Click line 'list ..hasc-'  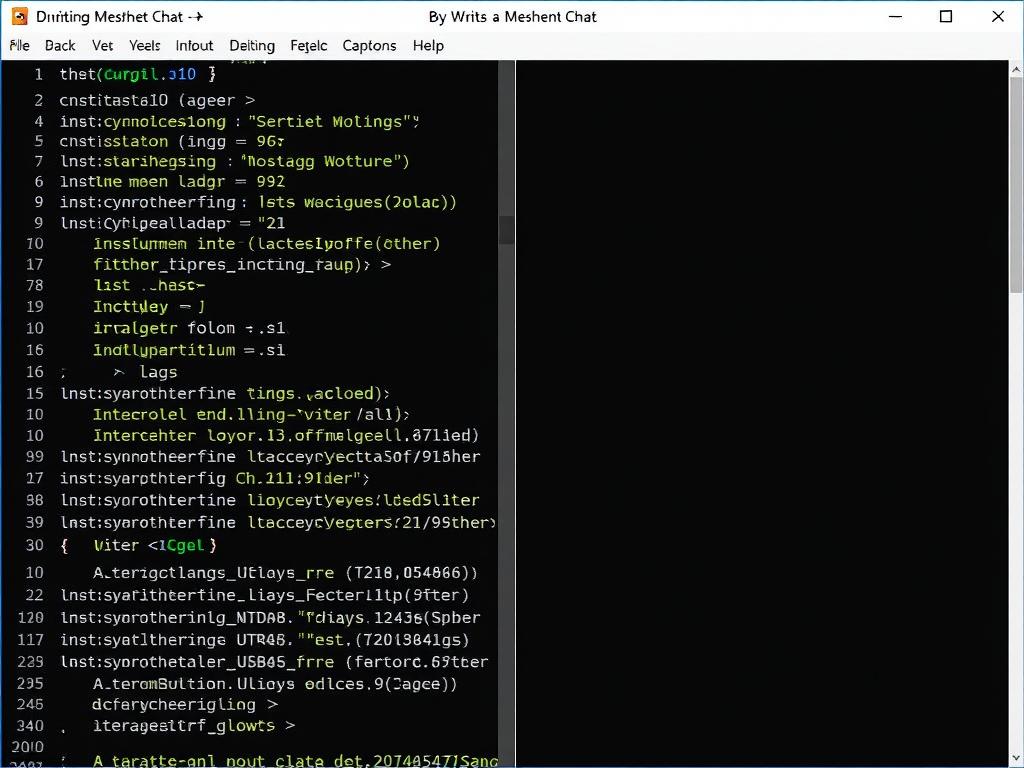click(x=150, y=285)
